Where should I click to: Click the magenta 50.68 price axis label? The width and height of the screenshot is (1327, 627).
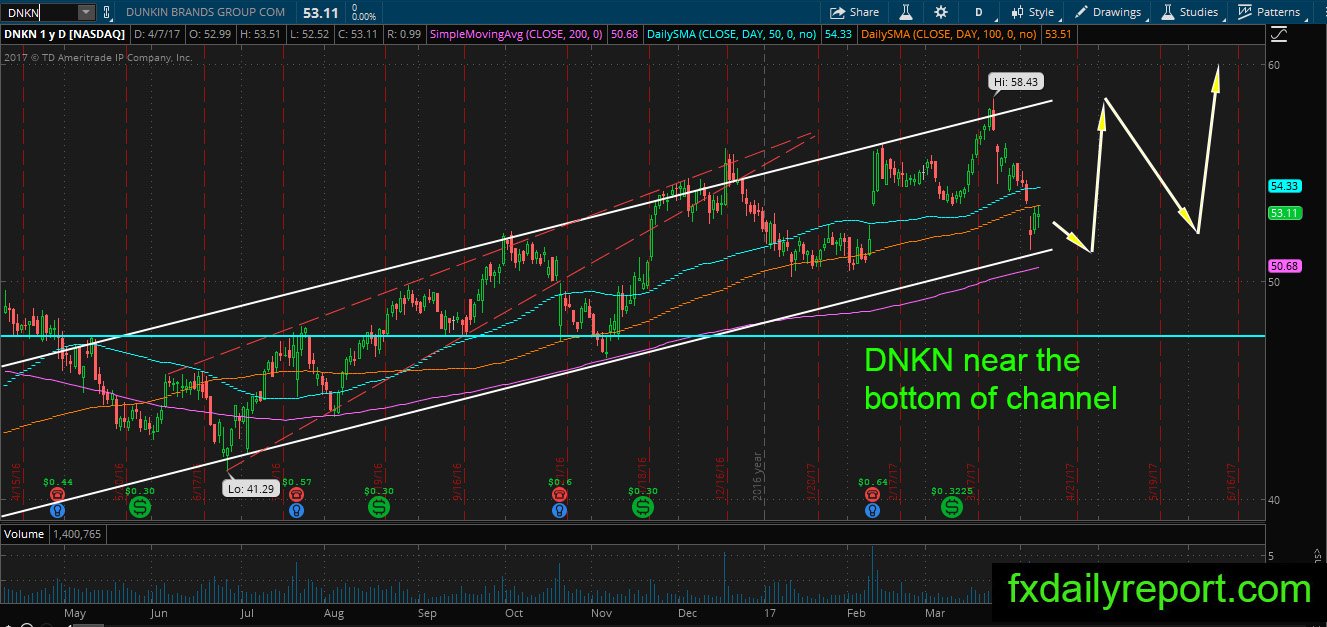click(x=1284, y=265)
